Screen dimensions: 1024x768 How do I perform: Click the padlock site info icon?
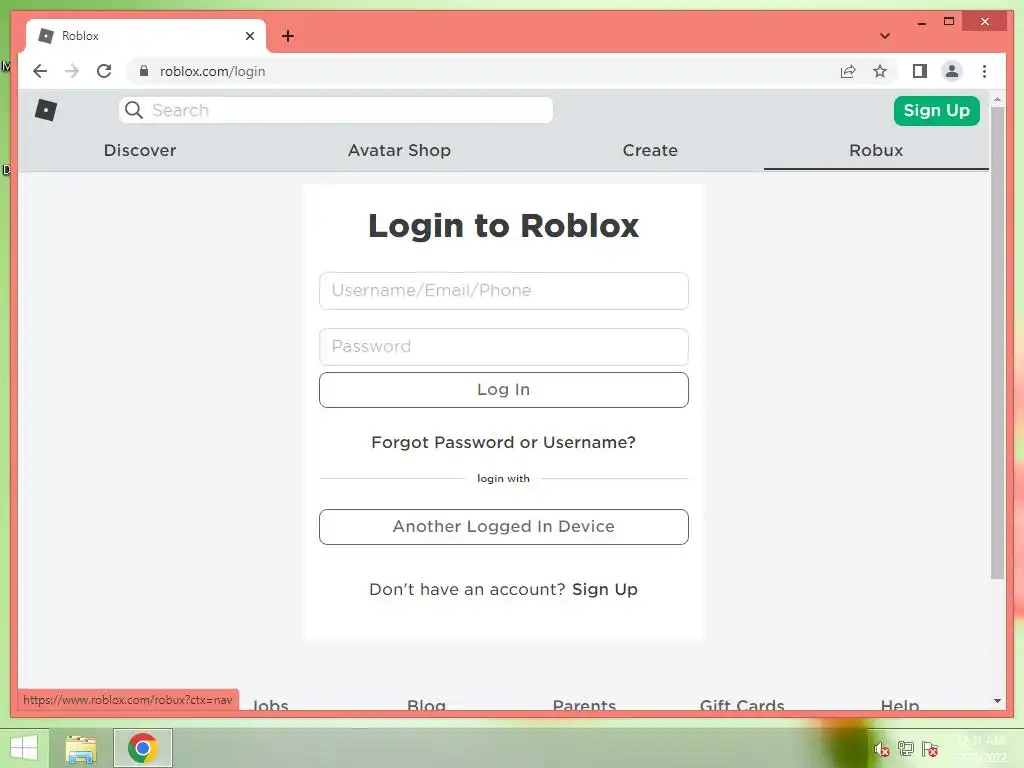pyautogui.click(x=144, y=71)
